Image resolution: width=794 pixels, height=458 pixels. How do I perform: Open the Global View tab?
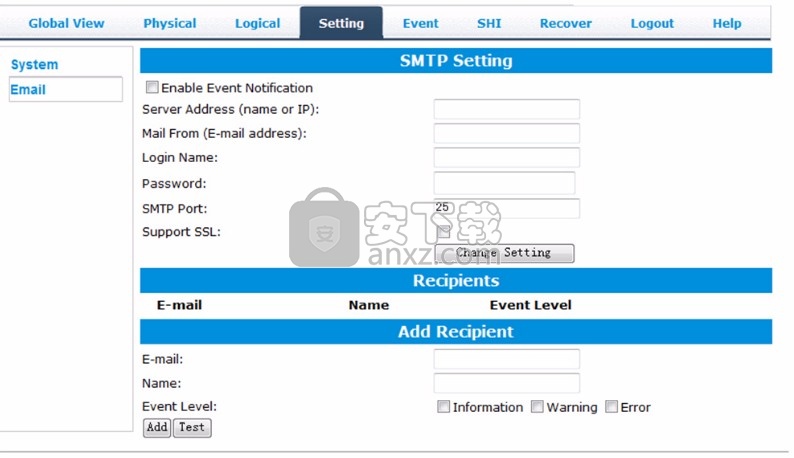click(x=66, y=23)
